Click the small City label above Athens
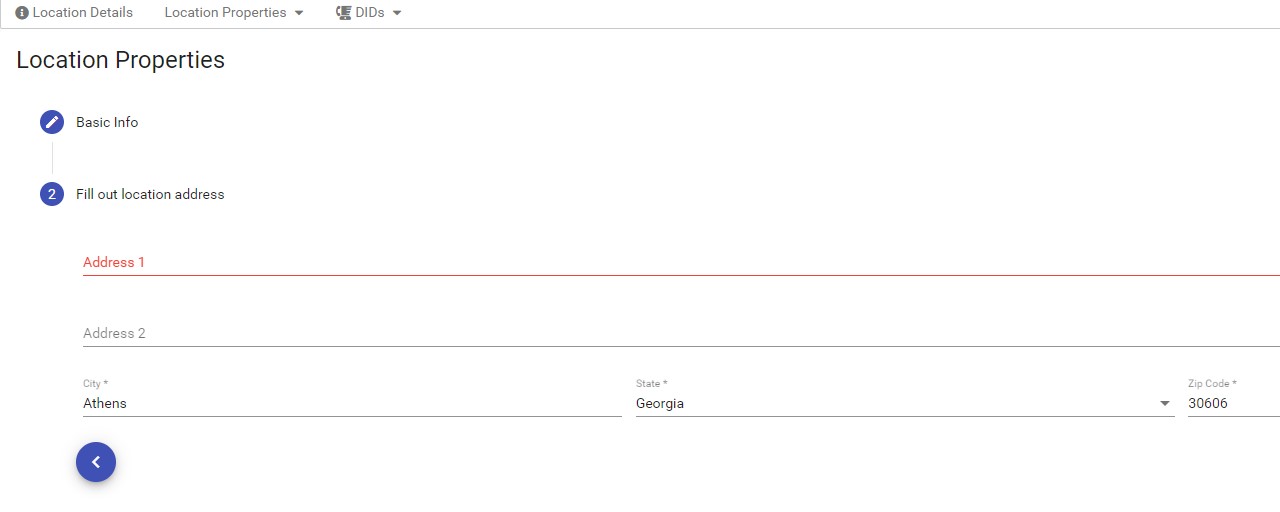 pyautogui.click(x=95, y=384)
